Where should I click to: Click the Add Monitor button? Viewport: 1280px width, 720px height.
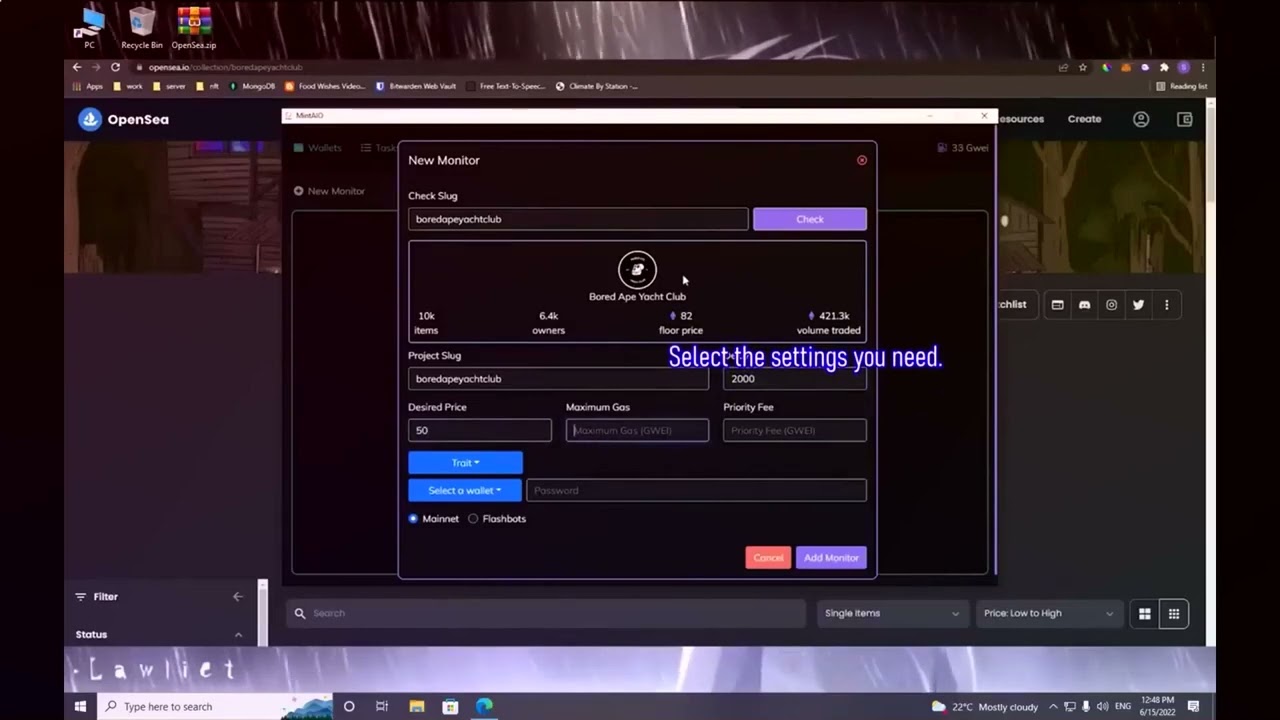(x=831, y=558)
